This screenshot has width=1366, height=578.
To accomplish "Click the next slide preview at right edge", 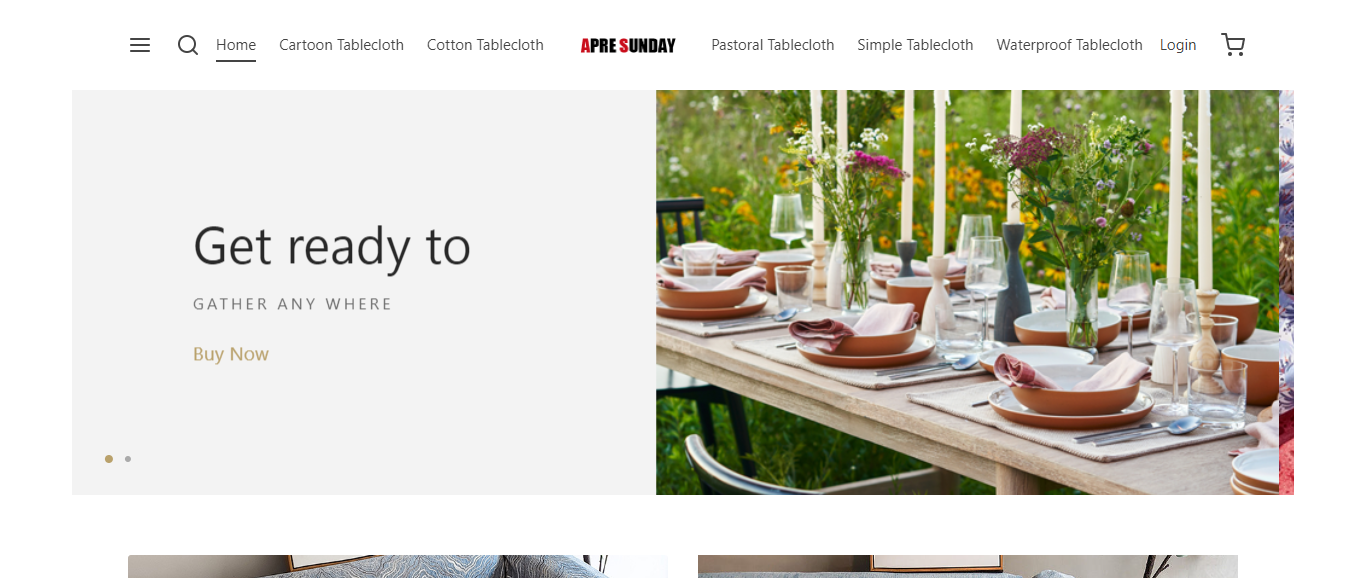I will [x=1287, y=292].
